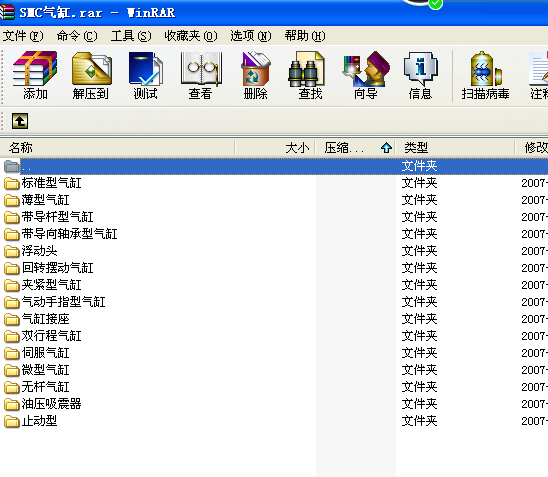Click folder icon of 标准型气缸
The width and height of the screenshot is (548, 477).
coord(12,183)
